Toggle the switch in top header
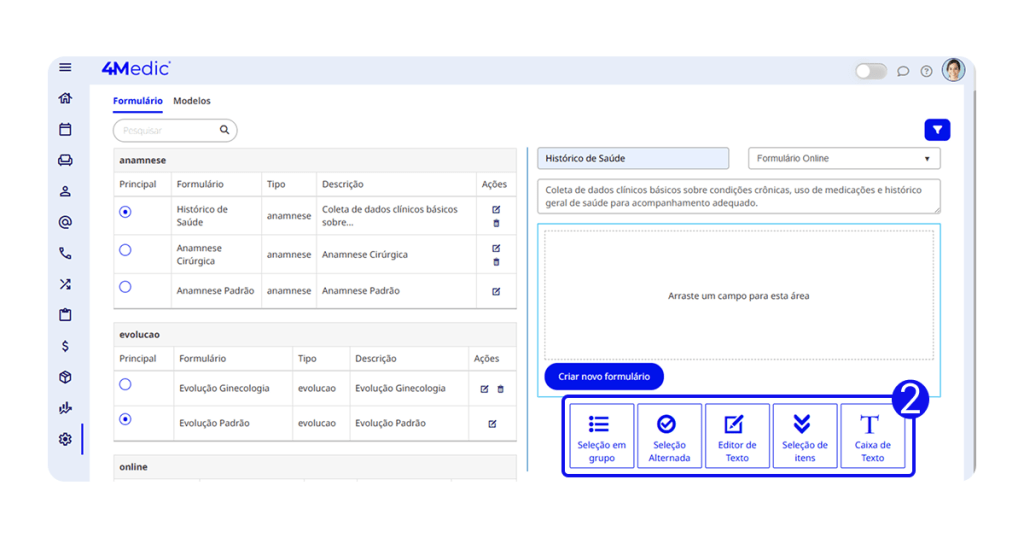 [x=870, y=71]
